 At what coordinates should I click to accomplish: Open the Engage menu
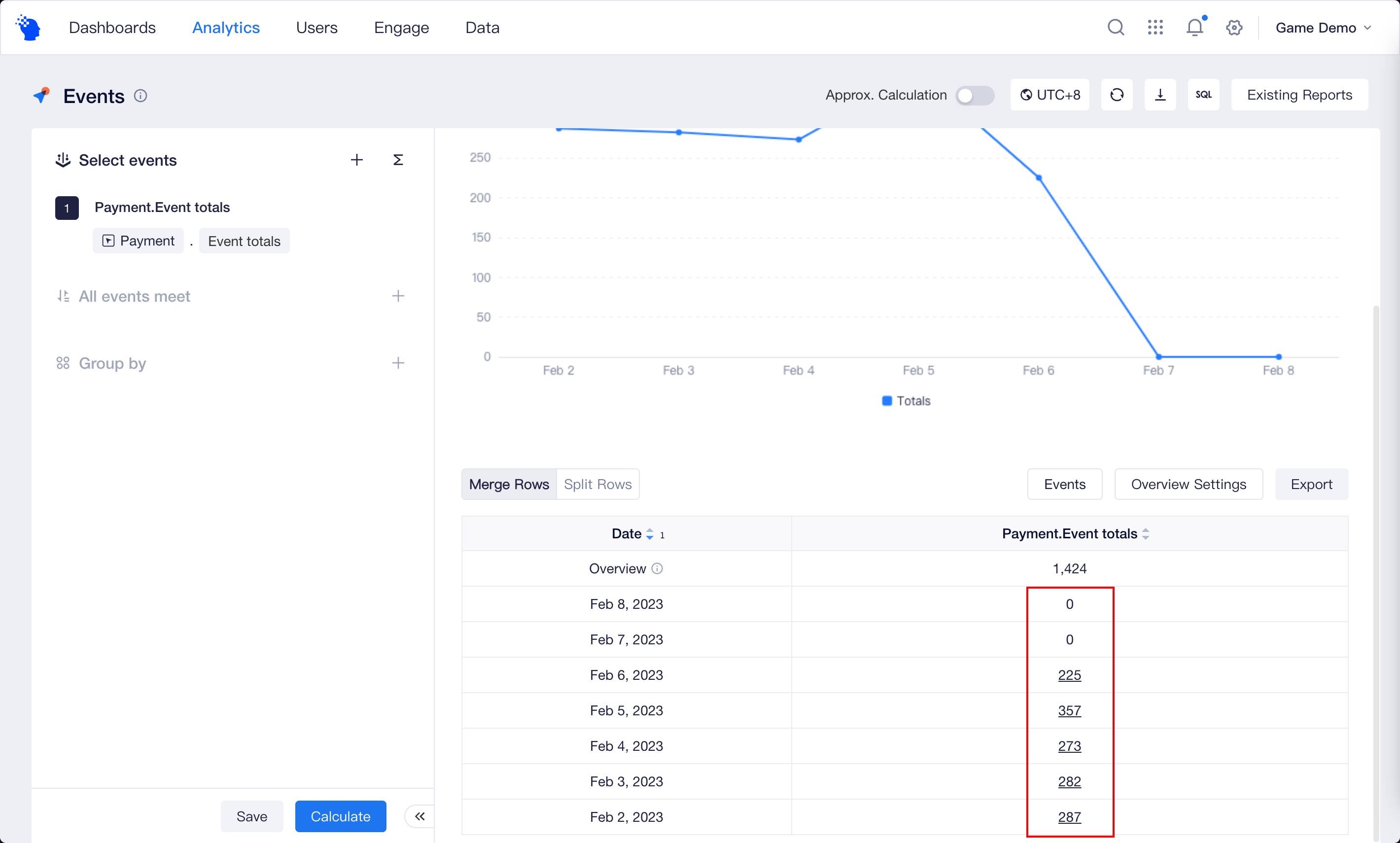point(402,27)
